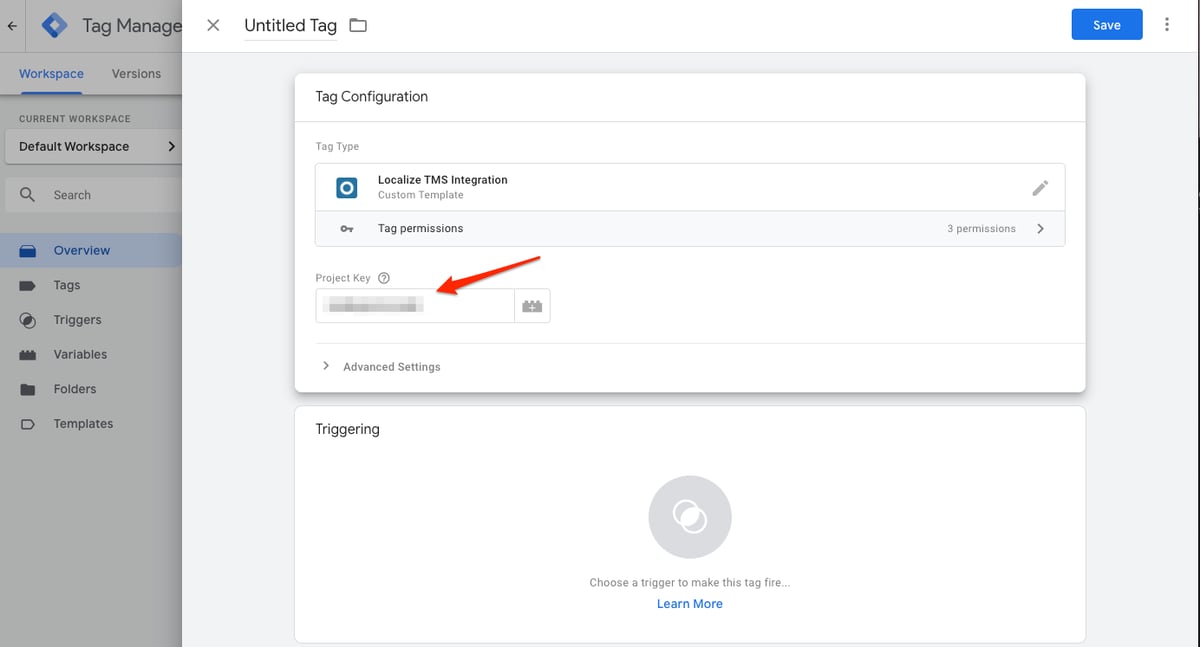Viewport: 1200px width, 647px height.
Task: Click the pencil edit icon for tag type
Action: 1040,187
